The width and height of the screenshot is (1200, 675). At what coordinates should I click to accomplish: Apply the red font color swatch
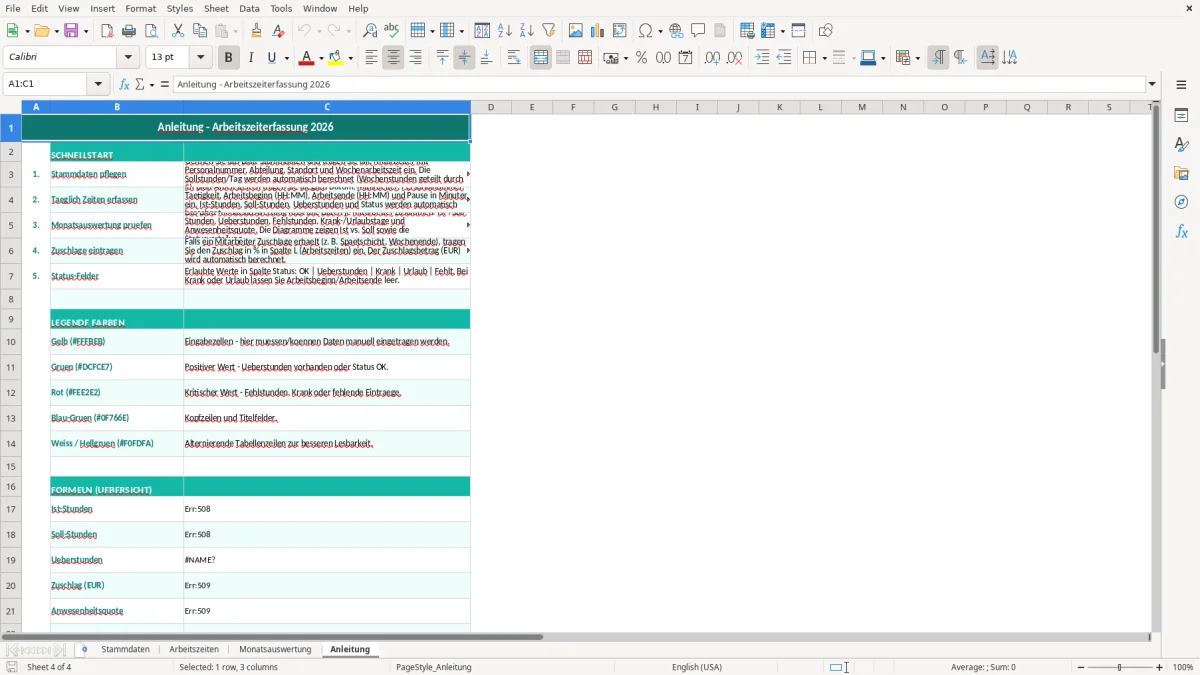click(306, 58)
